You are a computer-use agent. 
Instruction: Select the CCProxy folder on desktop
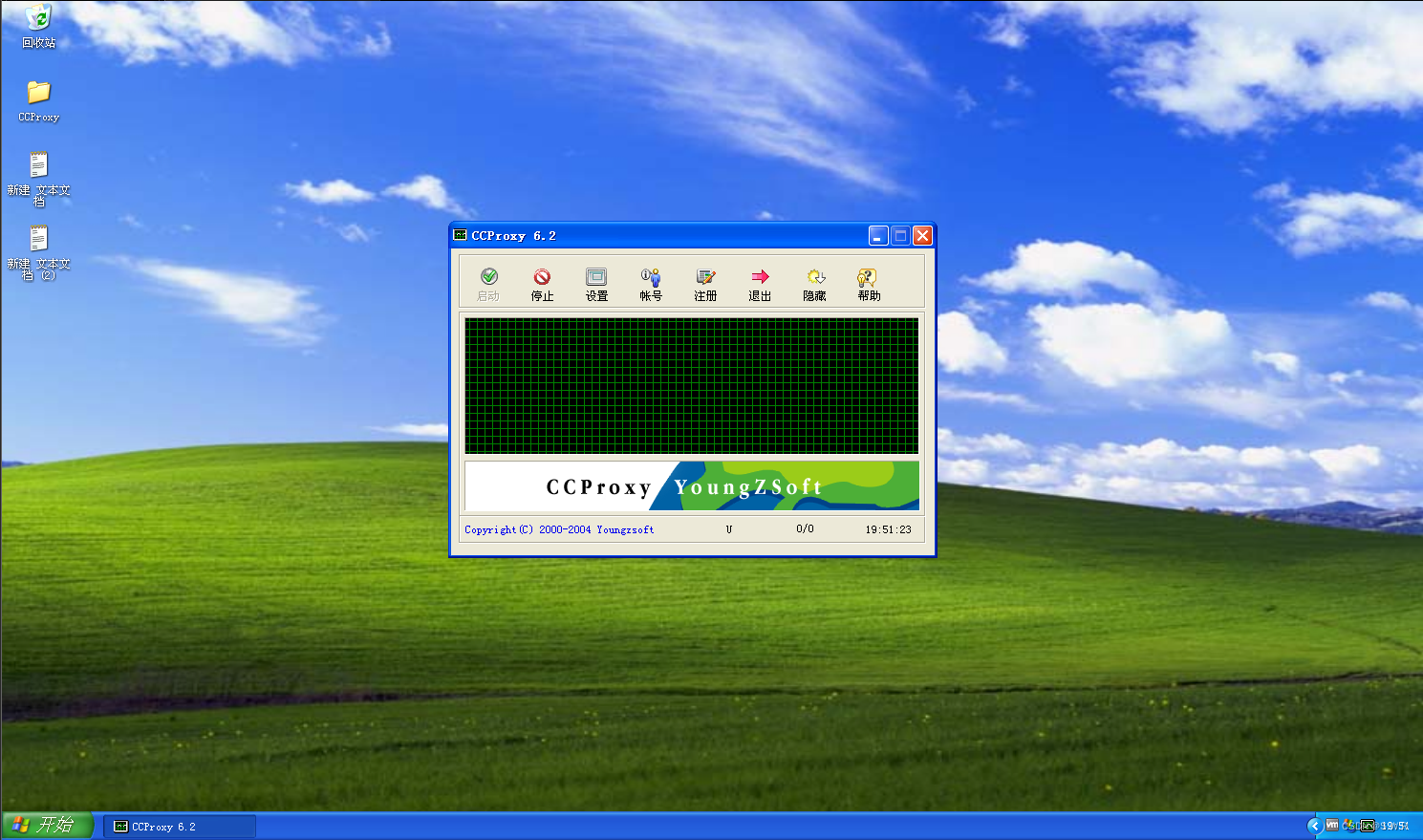click(x=38, y=100)
